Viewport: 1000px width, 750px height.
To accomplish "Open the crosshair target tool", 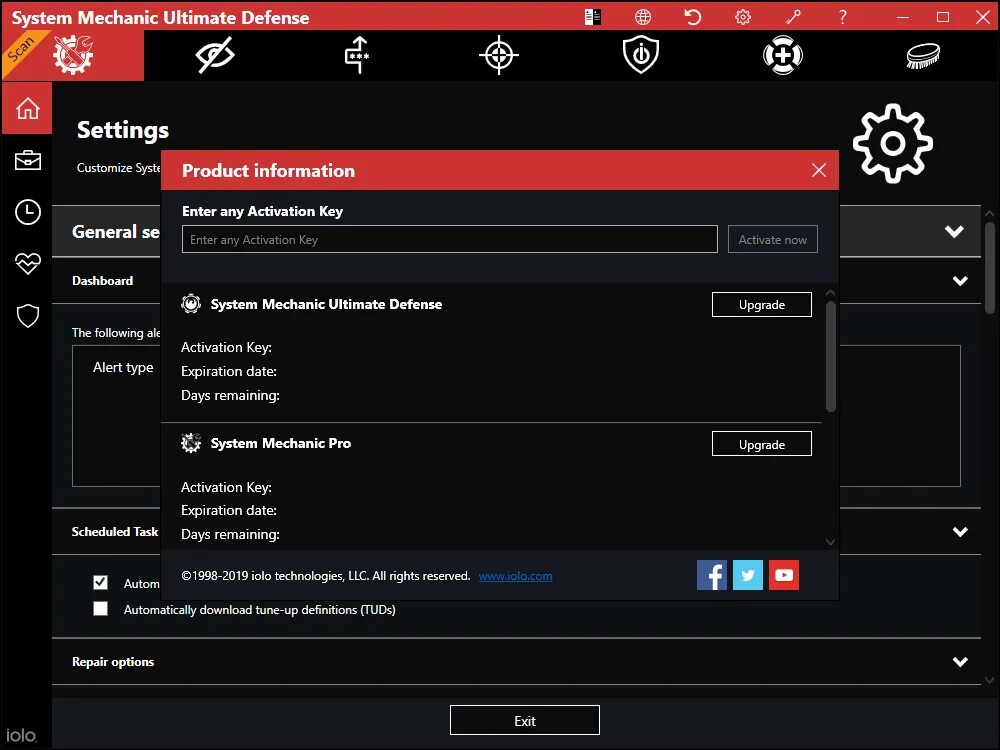I will [x=499, y=55].
